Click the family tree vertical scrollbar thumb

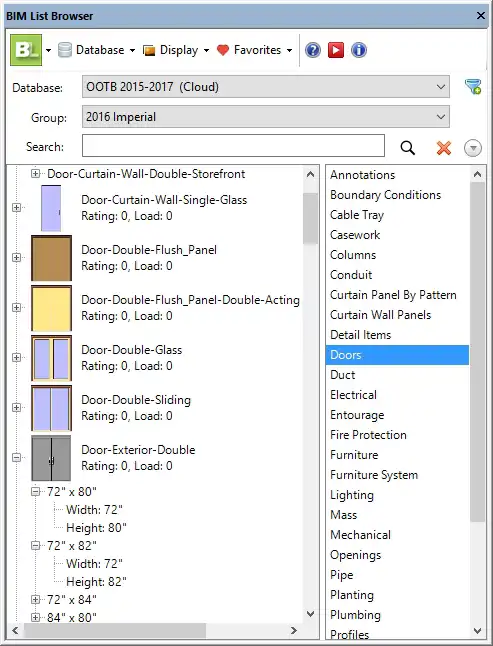311,218
